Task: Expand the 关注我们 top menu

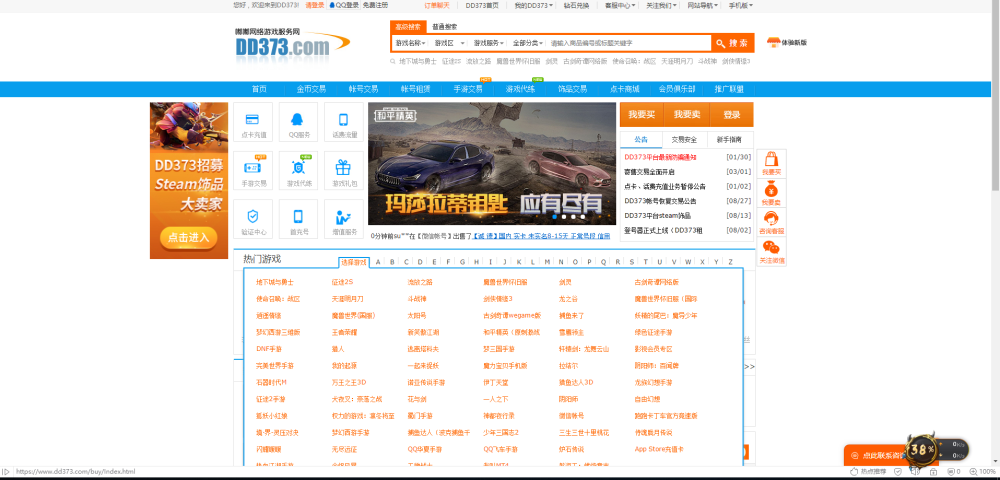Action: [x=661, y=5]
